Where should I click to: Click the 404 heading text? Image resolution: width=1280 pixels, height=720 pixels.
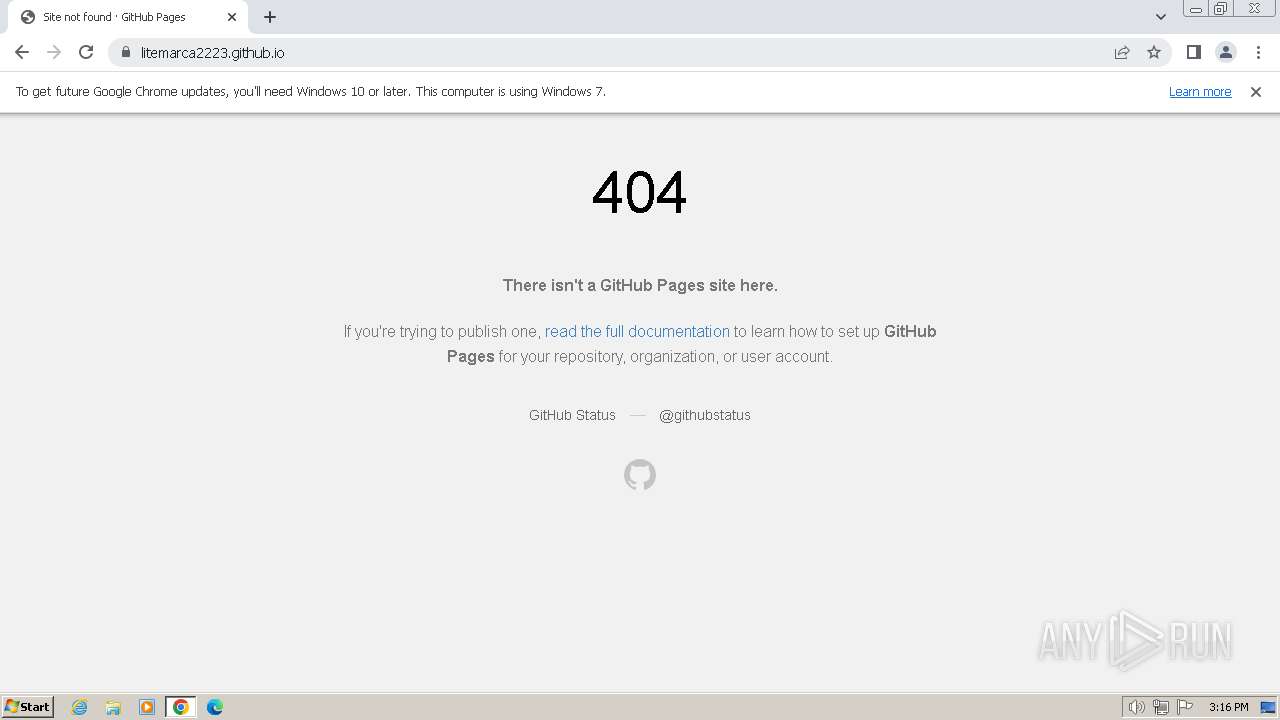[x=640, y=192]
